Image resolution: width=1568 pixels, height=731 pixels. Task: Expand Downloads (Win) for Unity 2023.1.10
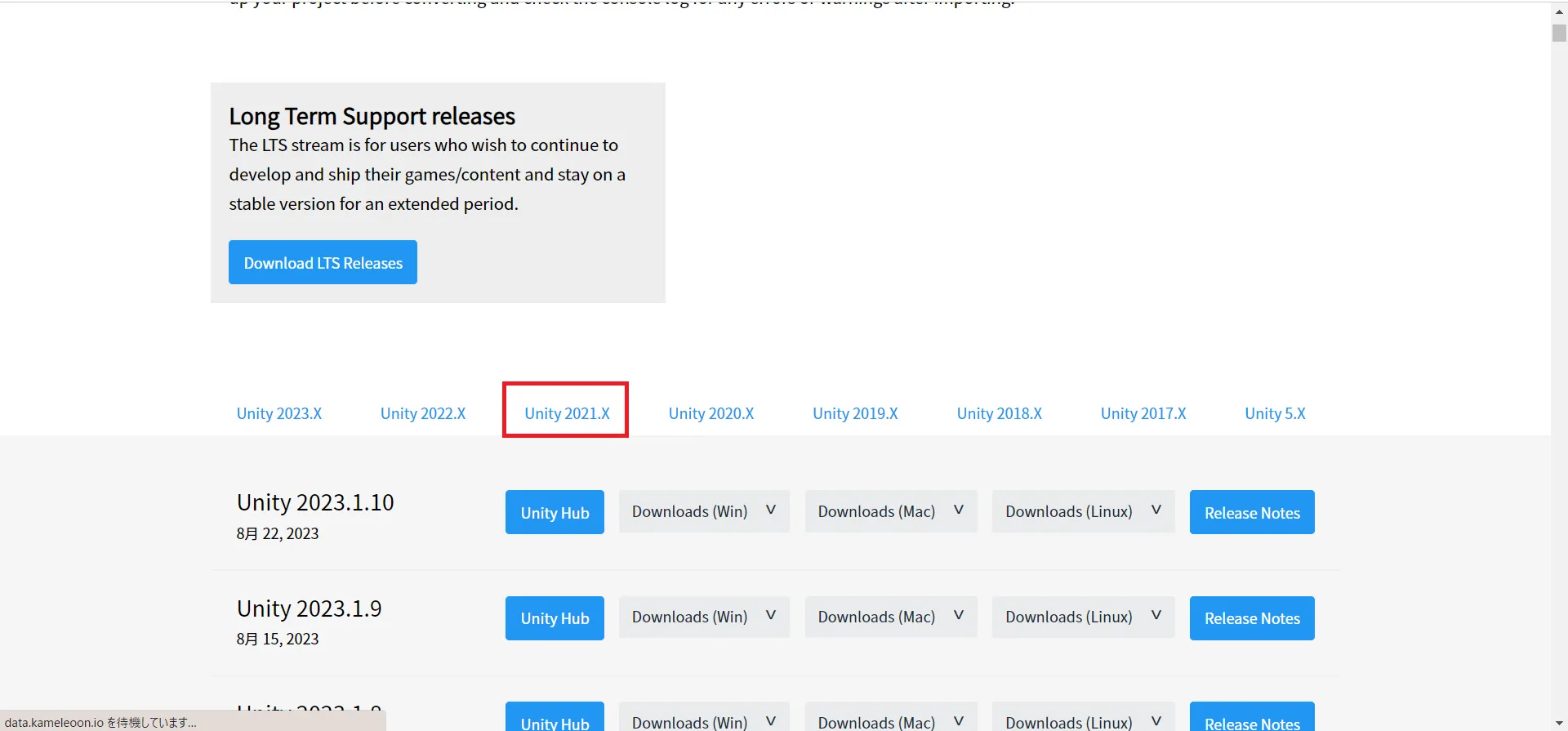(x=704, y=511)
